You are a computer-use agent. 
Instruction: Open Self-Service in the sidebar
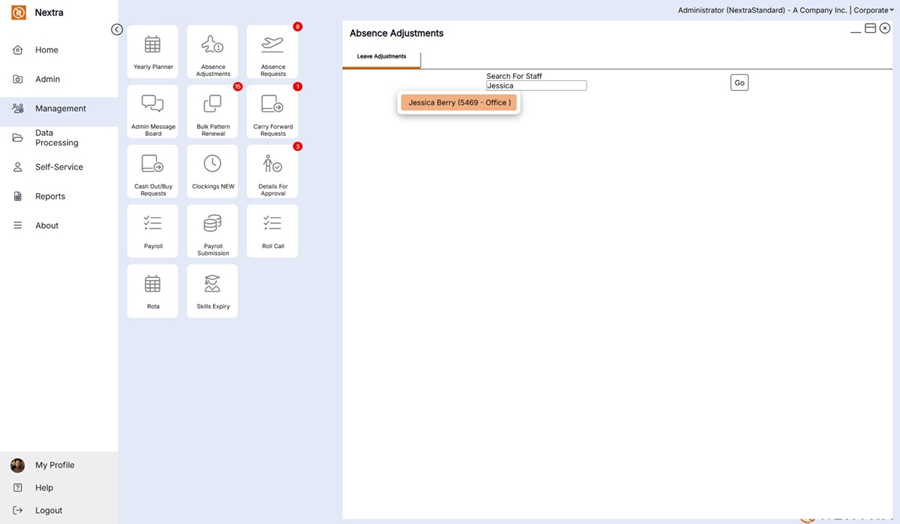click(59, 167)
